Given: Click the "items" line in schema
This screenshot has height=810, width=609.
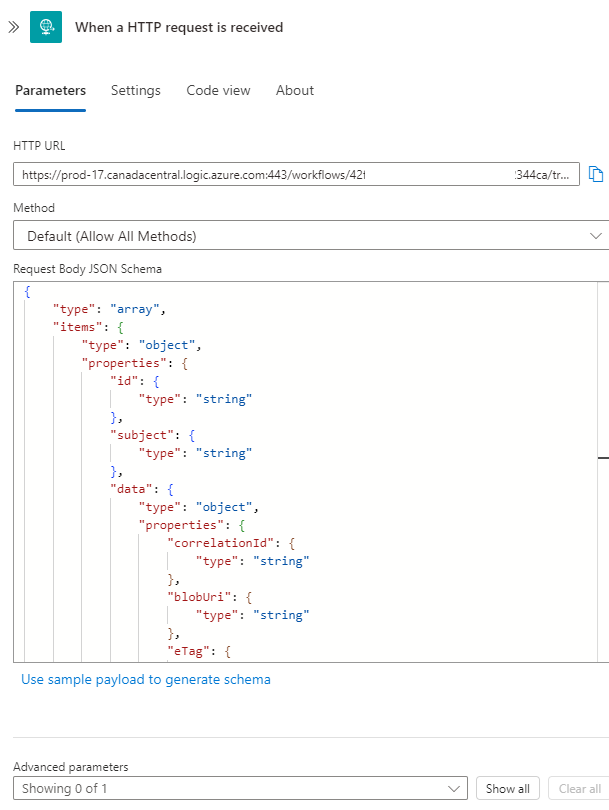Looking at the screenshot, I should point(88,327).
